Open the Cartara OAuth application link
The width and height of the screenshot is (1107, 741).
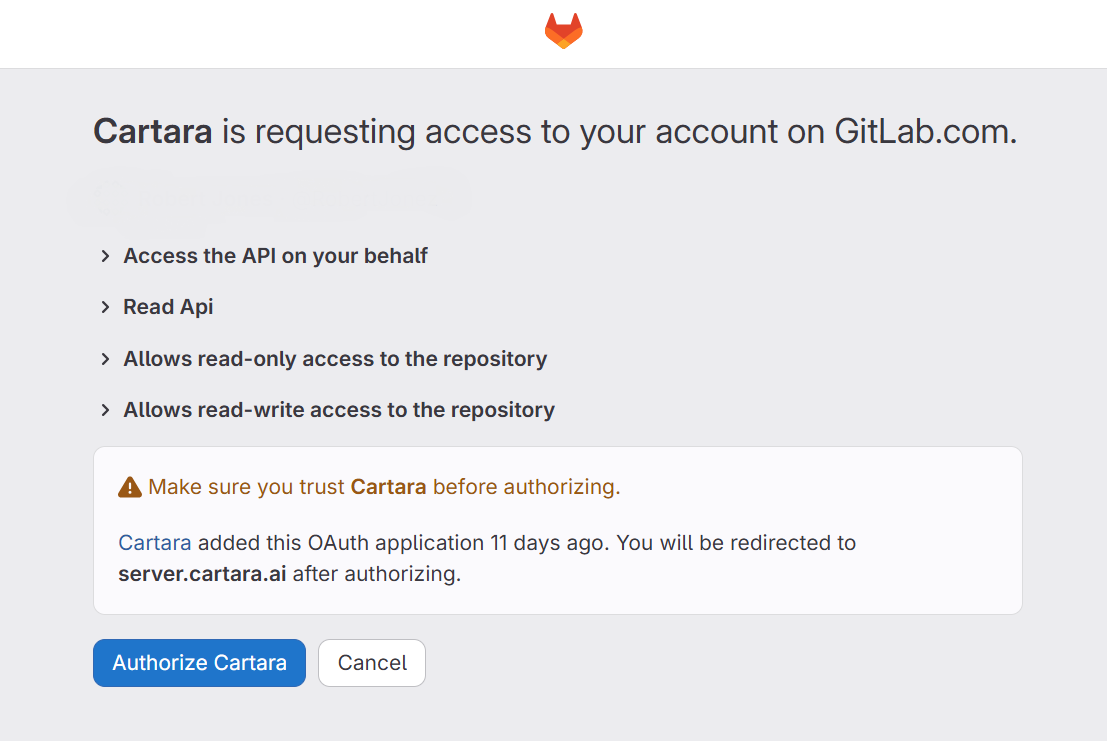pyautogui.click(x=154, y=542)
